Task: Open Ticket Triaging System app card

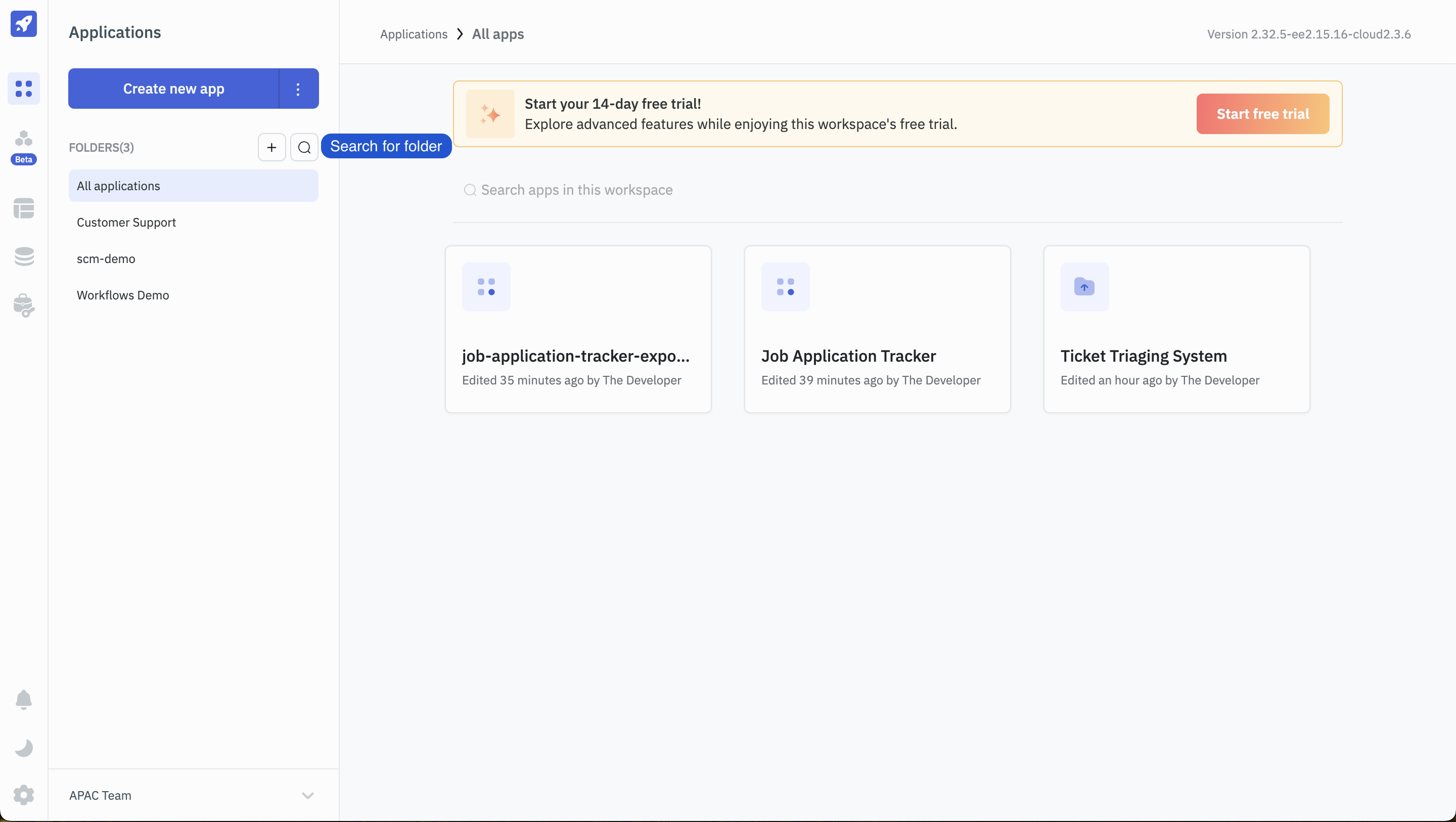Action: pos(1177,329)
